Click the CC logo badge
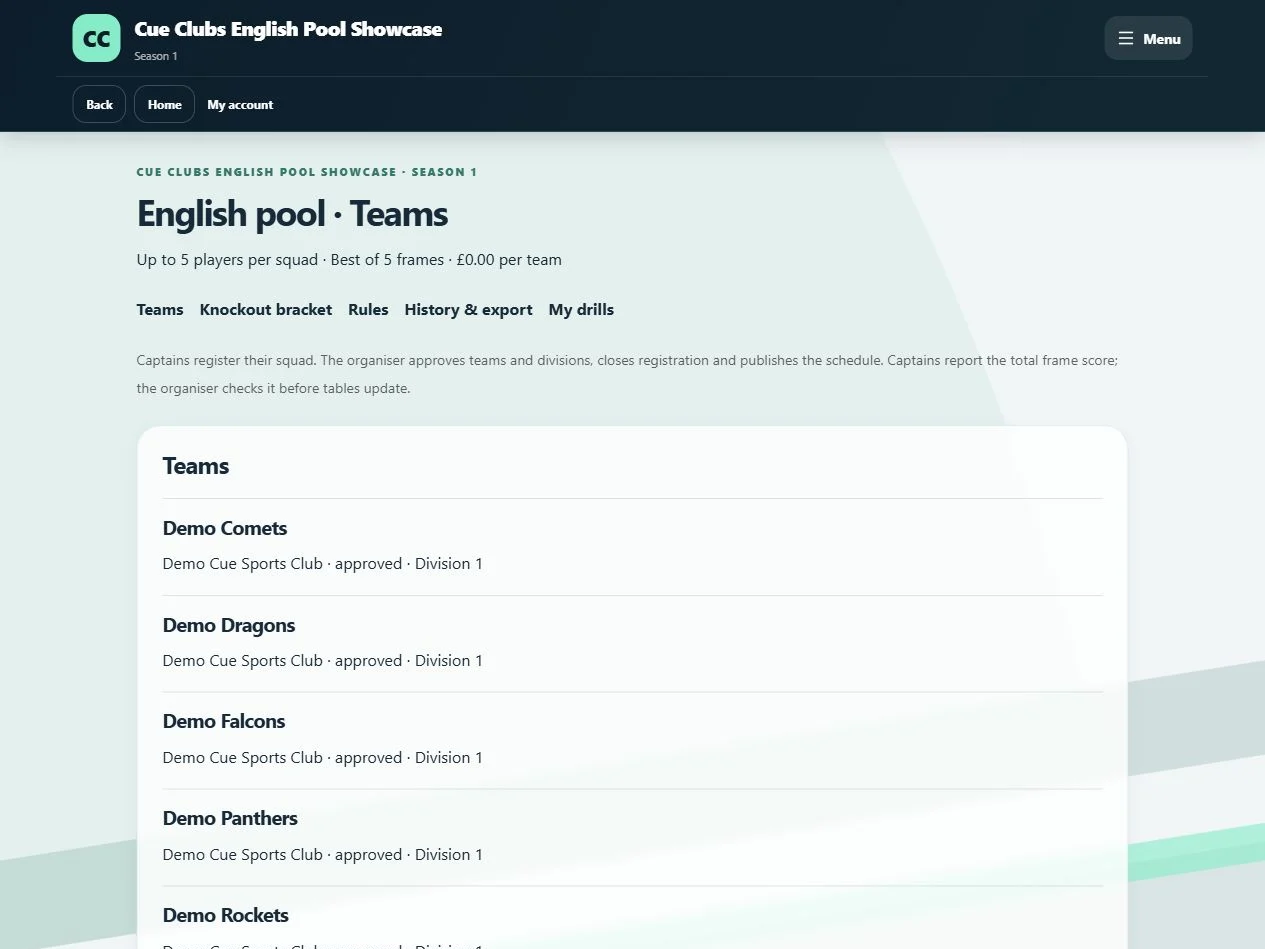The height and width of the screenshot is (949, 1265). tap(97, 38)
